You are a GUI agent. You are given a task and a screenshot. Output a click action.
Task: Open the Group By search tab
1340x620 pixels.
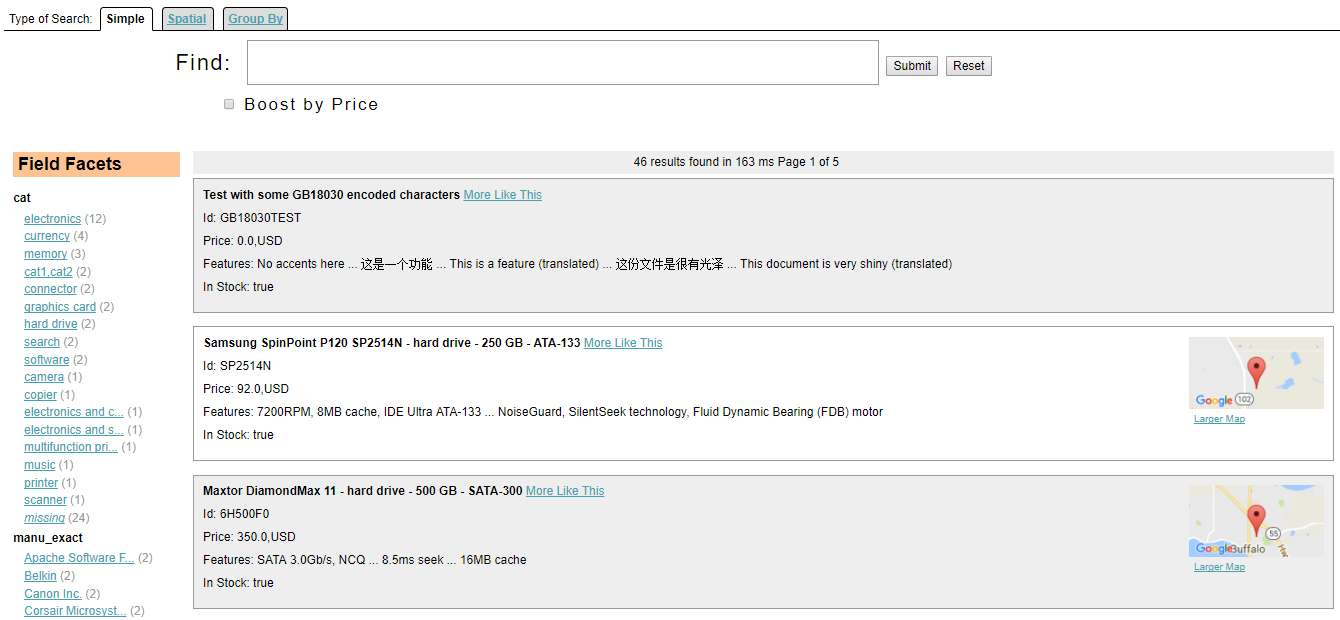(x=256, y=19)
